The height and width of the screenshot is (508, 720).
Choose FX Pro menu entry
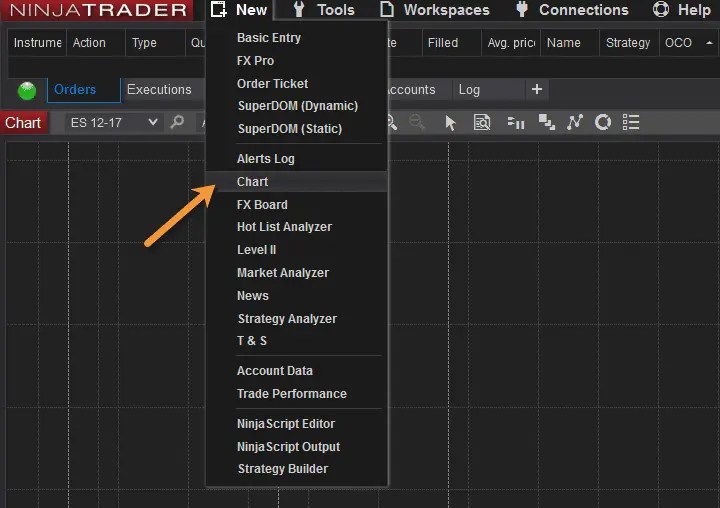296,61
